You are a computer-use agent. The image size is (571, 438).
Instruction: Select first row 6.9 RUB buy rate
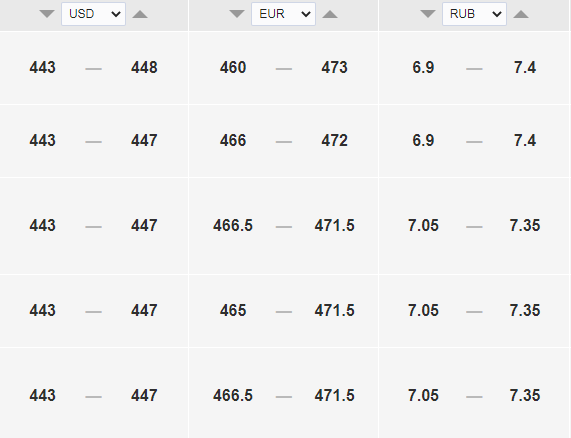point(423,68)
